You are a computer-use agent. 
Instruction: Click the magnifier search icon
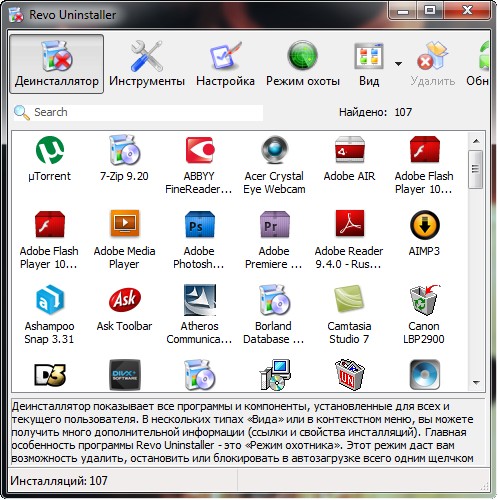22,112
